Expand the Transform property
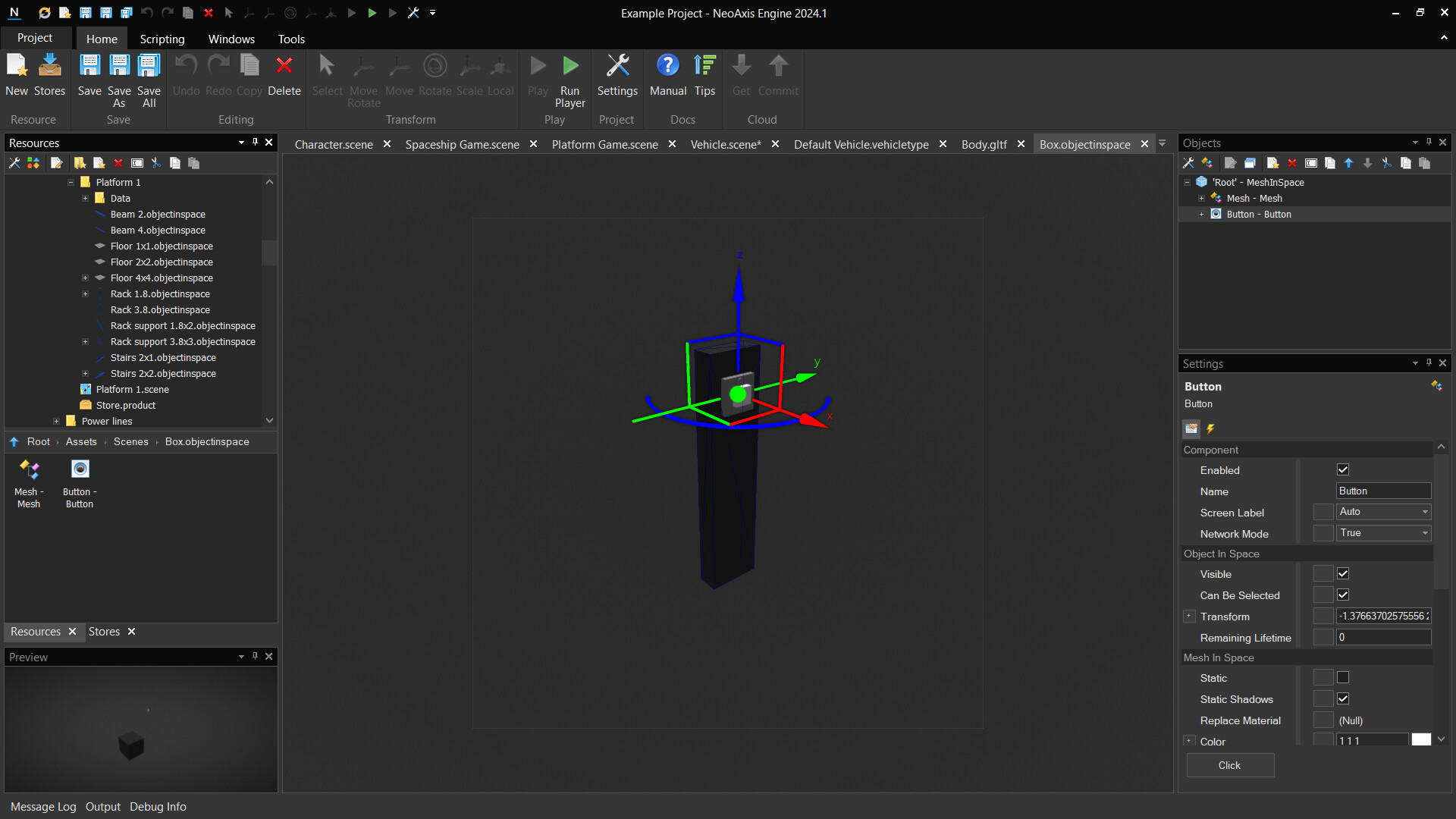Image resolution: width=1456 pixels, height=819 pixels. [1190, 617]
